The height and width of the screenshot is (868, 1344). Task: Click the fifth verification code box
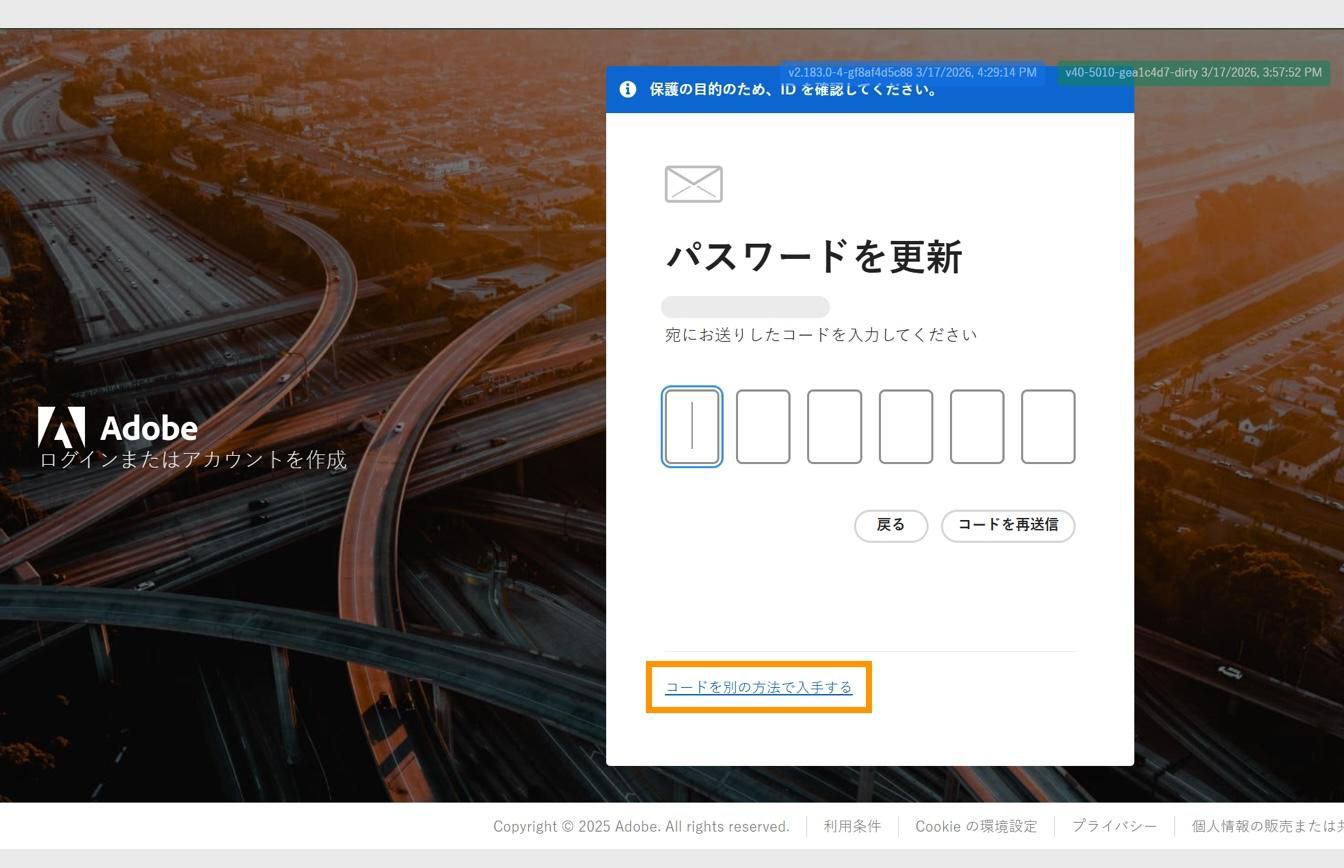point(977,427)
